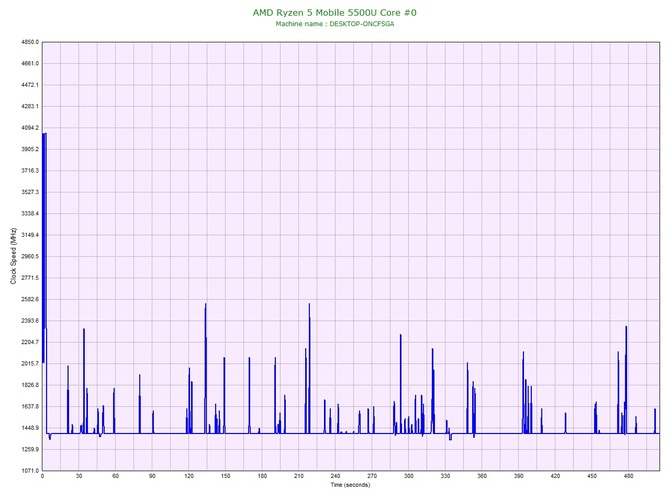
Task: Click the 90 seconds x-axis tick
Action: (x=152, y=476)
